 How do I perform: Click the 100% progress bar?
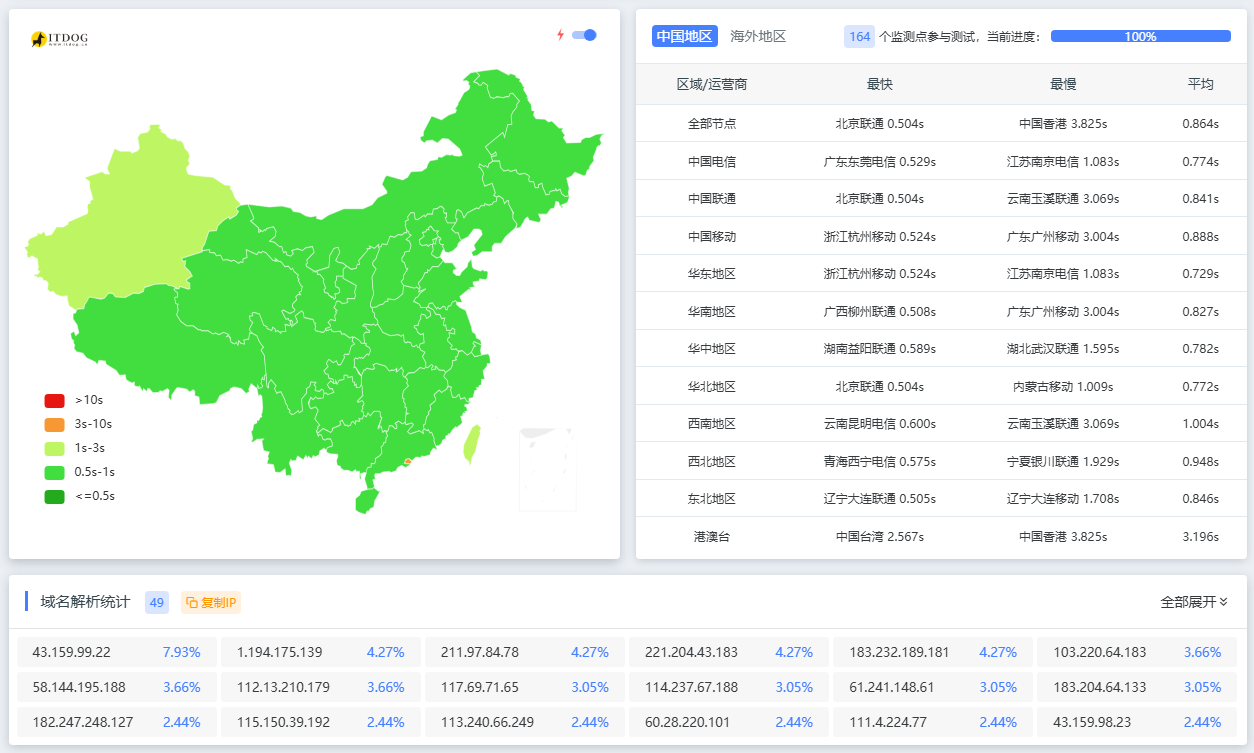coord(1140,36)
